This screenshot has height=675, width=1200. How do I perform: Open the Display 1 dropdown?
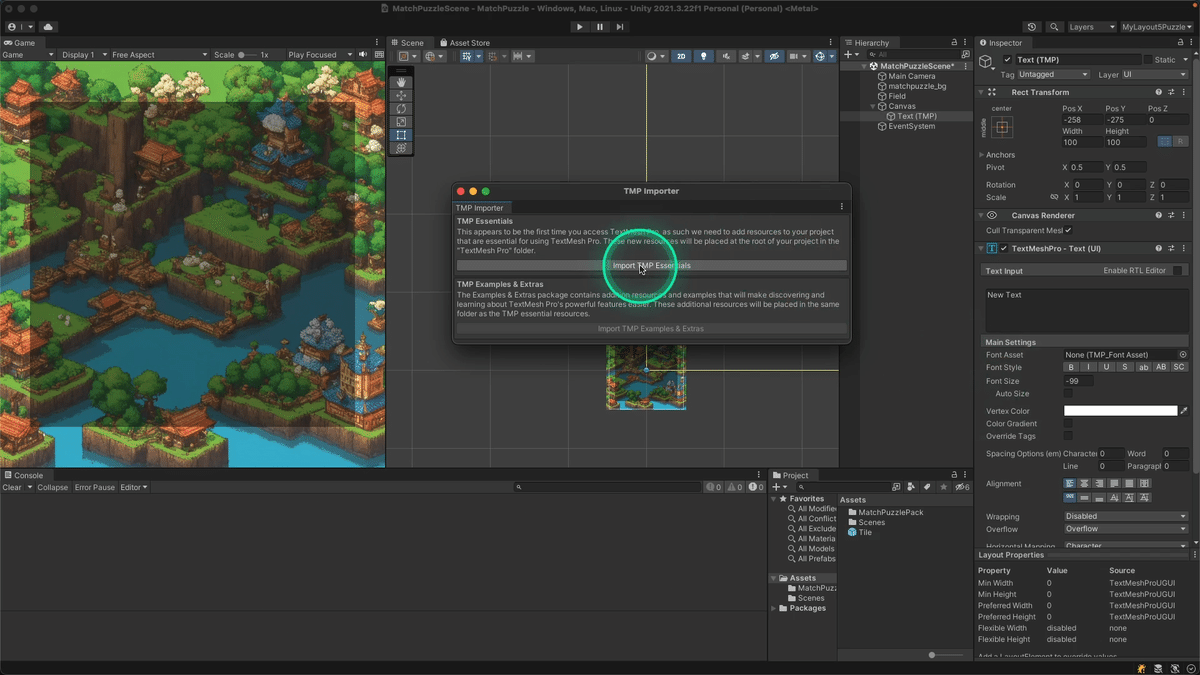pyautogui.click(x=83, y=55)
